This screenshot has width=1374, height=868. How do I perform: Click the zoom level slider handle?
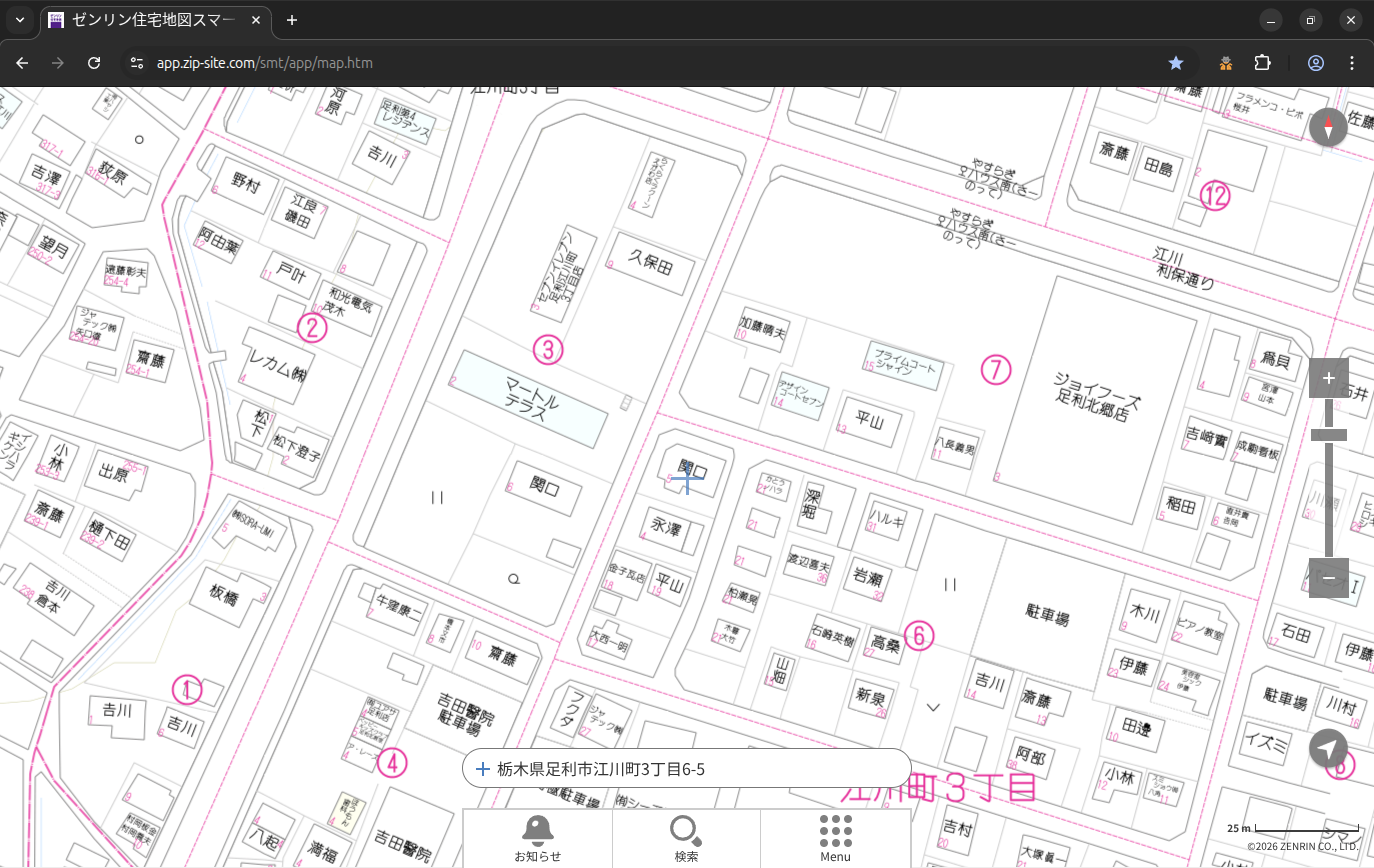pyautogui.click(x=1328, y=435)
